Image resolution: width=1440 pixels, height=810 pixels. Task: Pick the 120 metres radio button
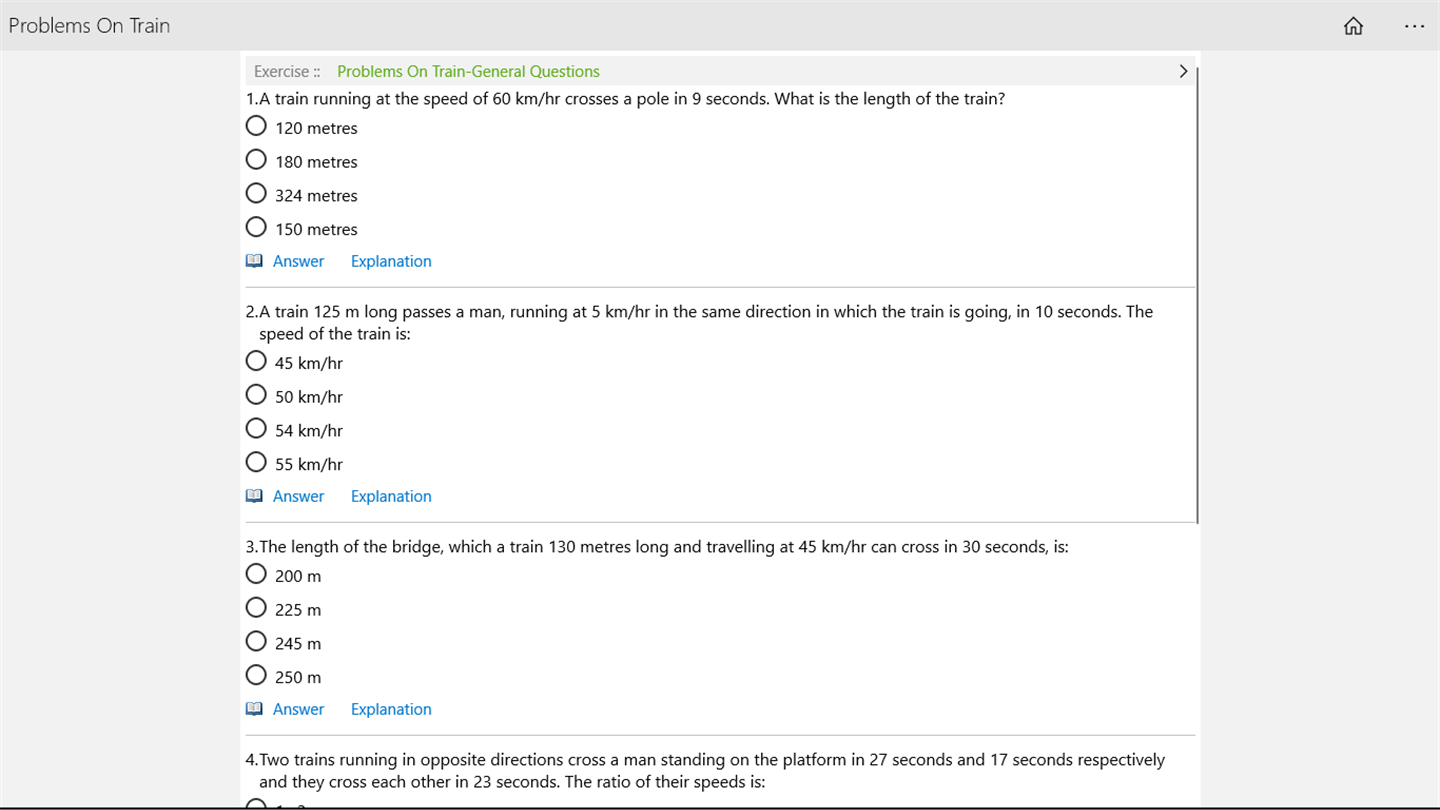coord(256,126)
